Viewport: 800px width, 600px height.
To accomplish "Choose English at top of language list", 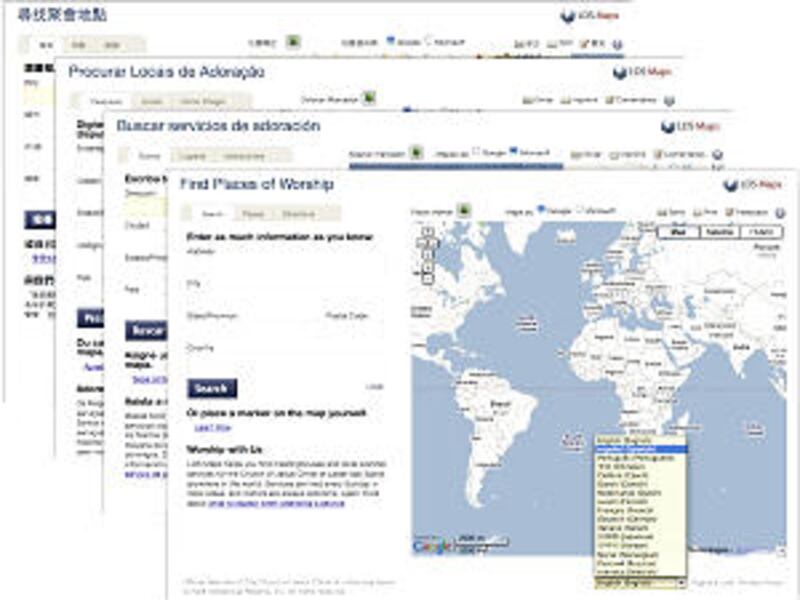I will 641,440.
